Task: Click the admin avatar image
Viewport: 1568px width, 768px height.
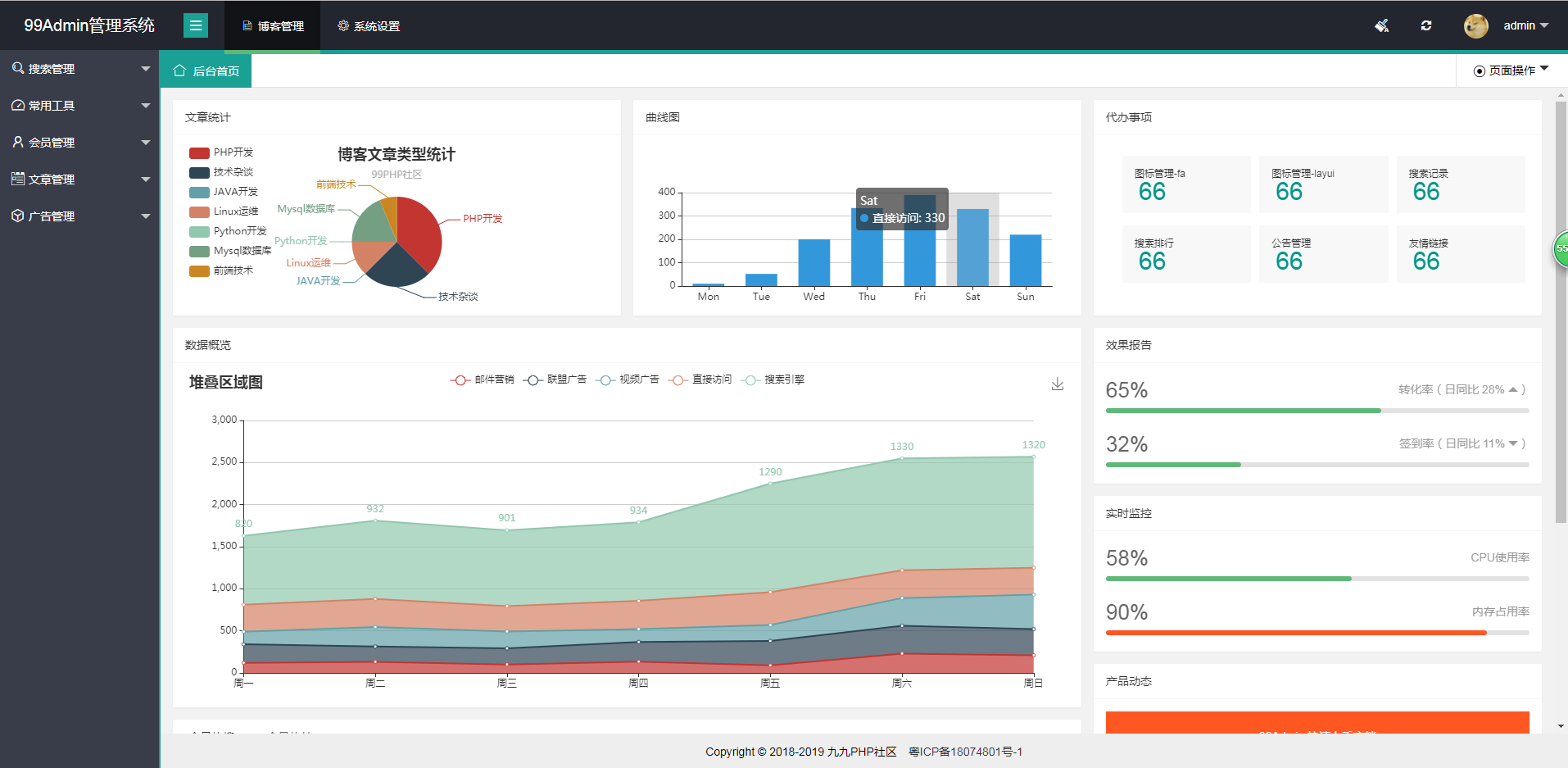Action: coord(1475,25)
